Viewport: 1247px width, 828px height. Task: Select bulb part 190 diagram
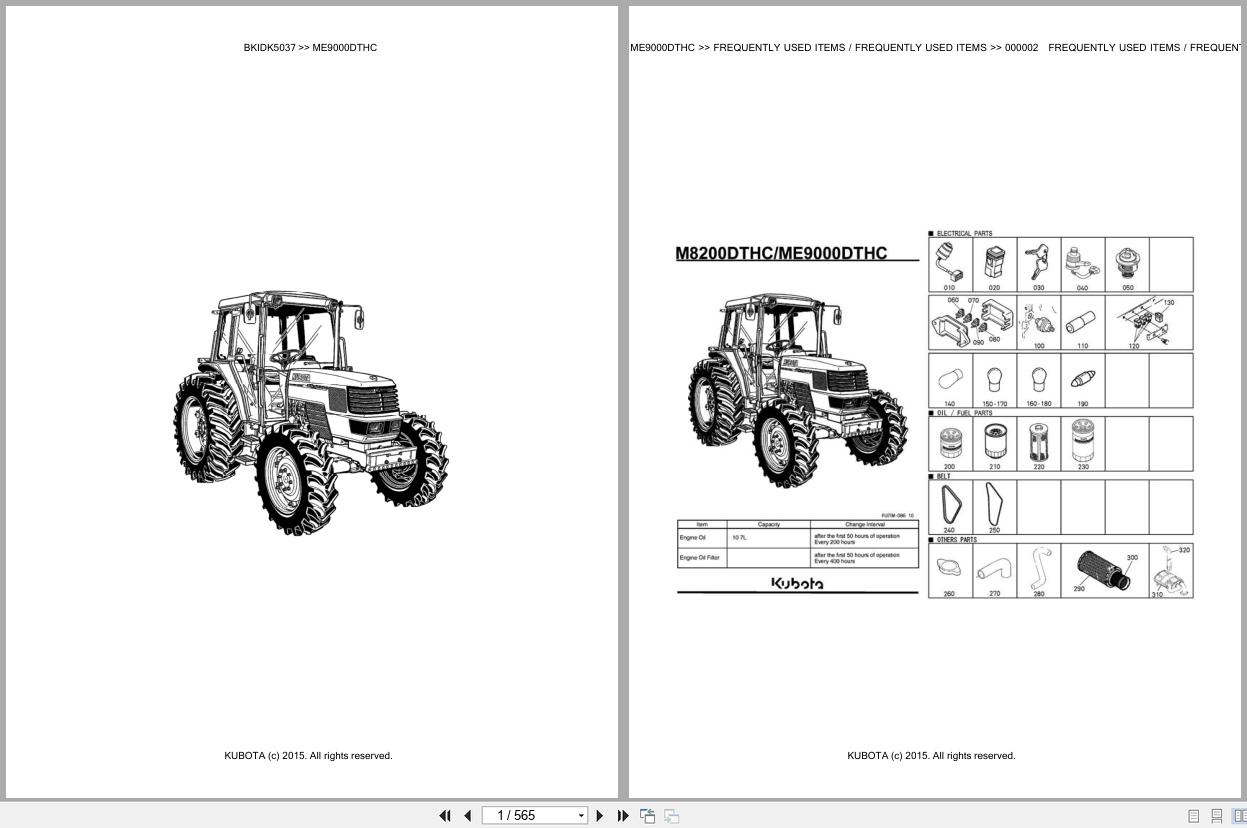[x=1082, y=381]
